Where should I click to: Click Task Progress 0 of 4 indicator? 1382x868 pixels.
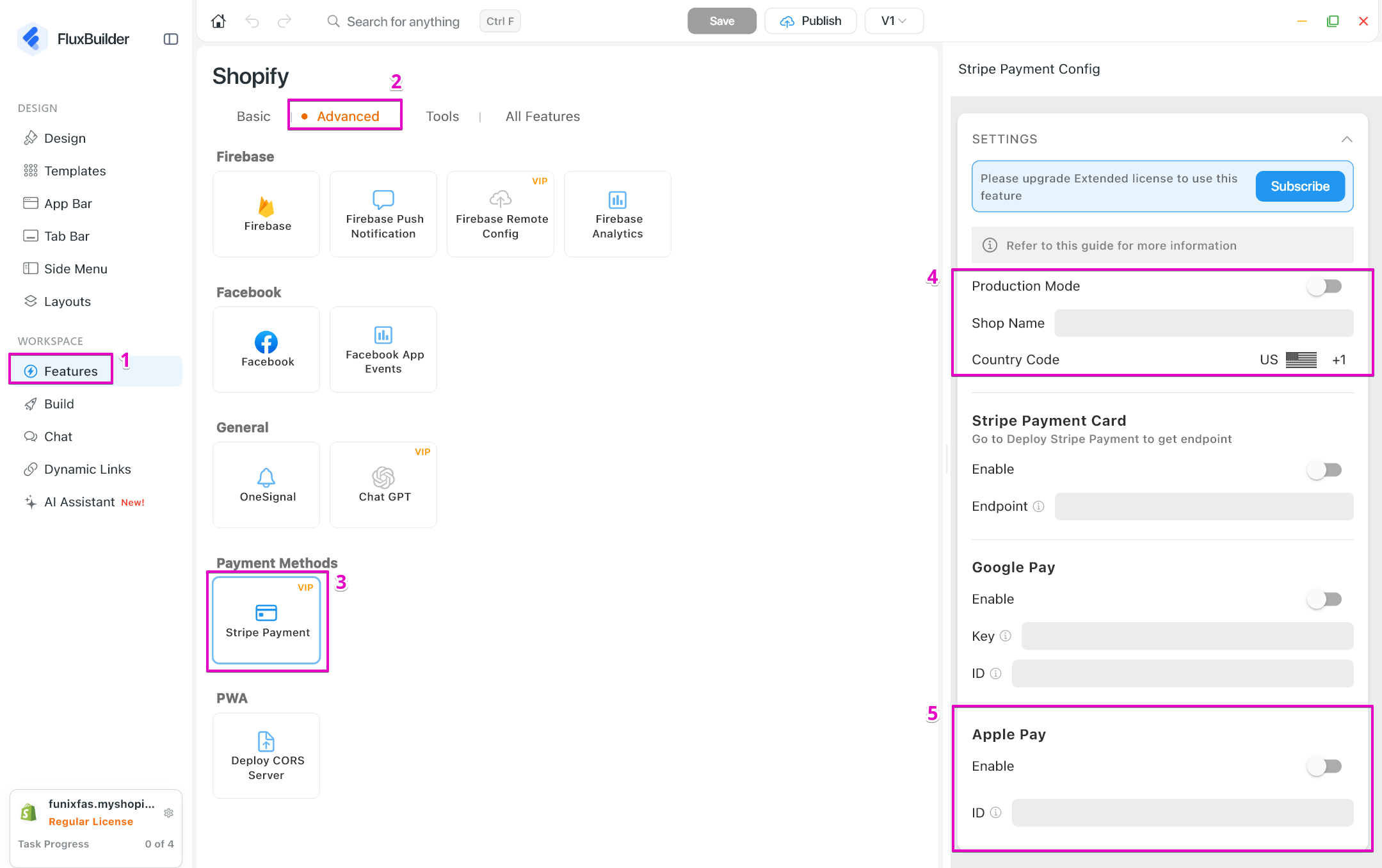(x=96, y=844)
